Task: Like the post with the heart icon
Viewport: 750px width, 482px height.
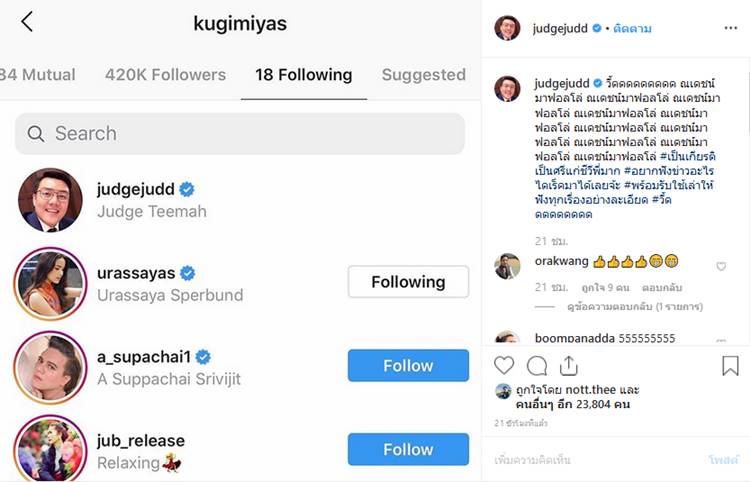Action: point(505,365)
